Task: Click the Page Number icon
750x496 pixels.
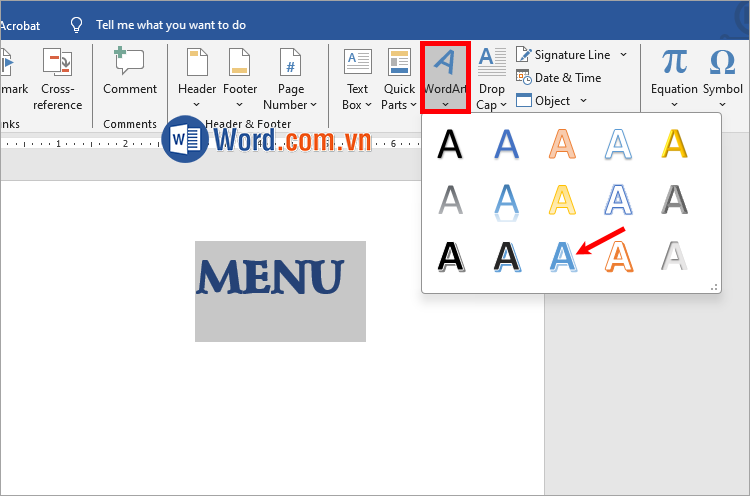Action: (290, 62)
